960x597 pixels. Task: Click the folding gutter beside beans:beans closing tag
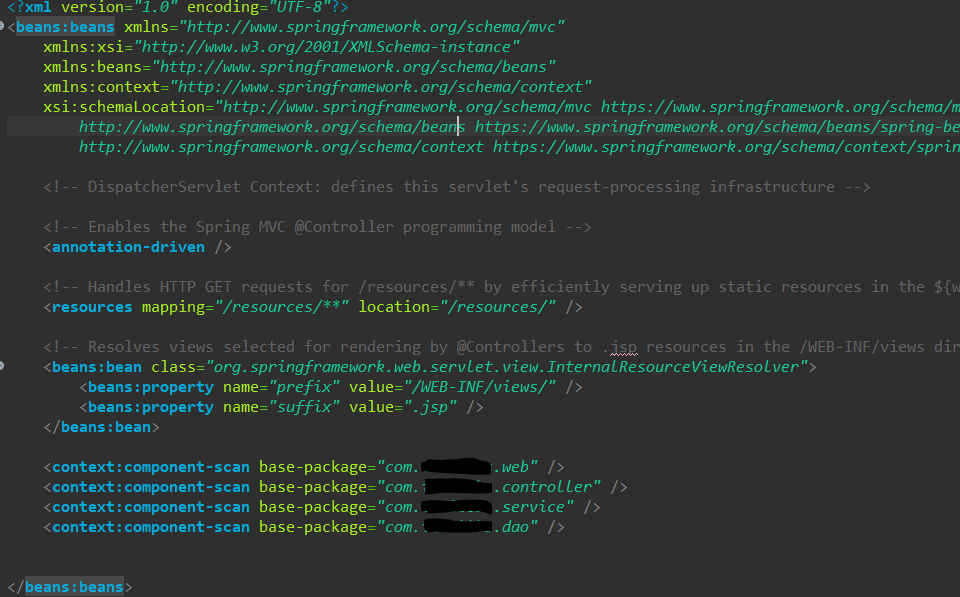[5, 587]
